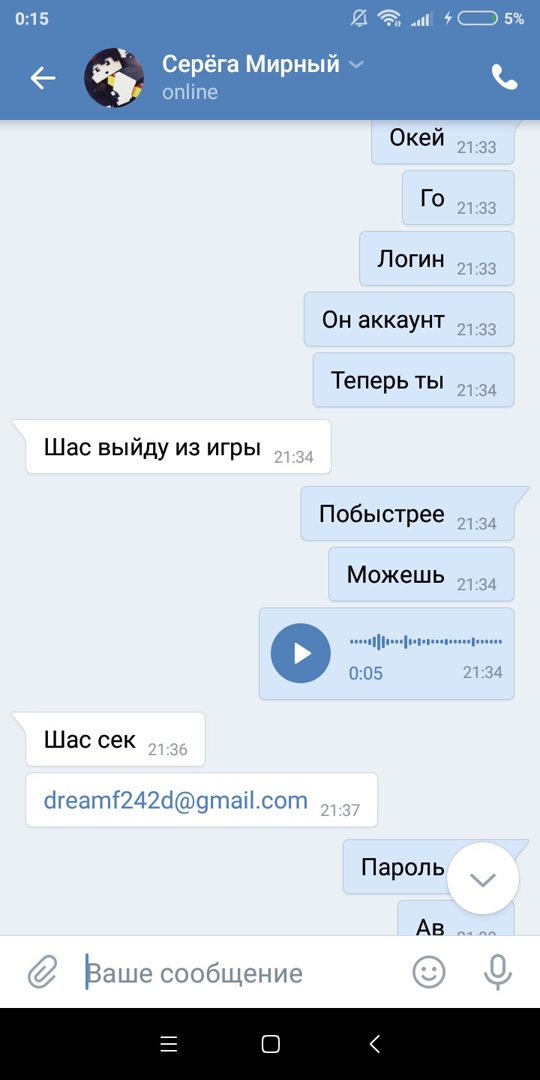Tap Android home square button

[271, 1044]
